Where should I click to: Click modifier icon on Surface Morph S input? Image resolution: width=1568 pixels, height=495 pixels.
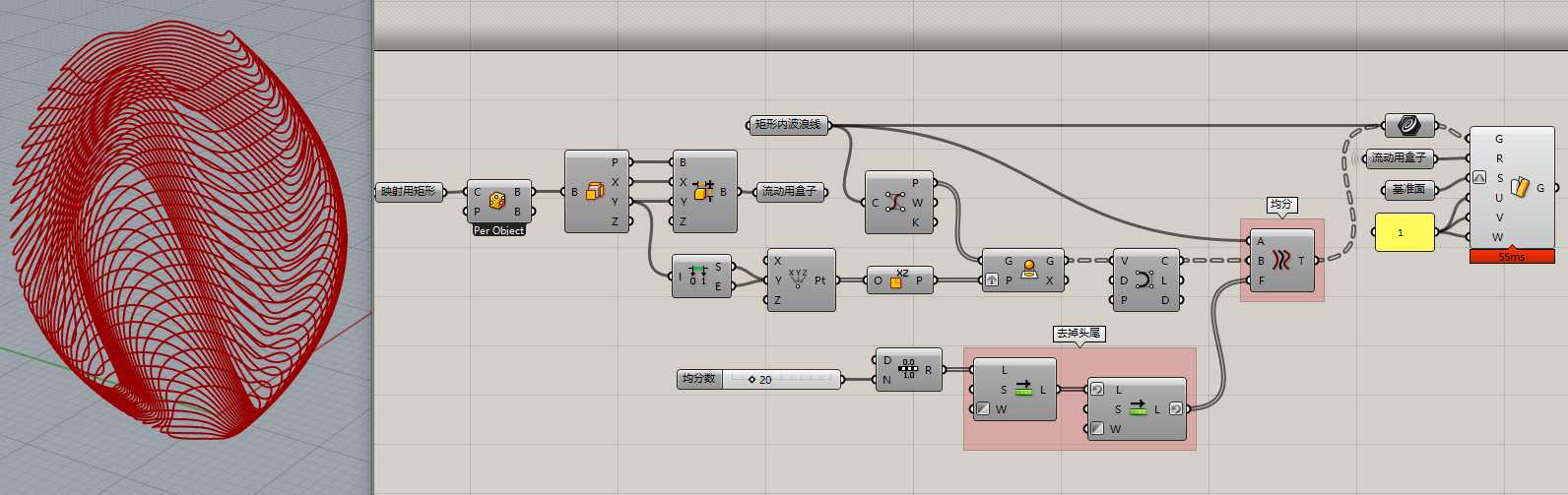pyautogui.click(x=1479, y=178)
